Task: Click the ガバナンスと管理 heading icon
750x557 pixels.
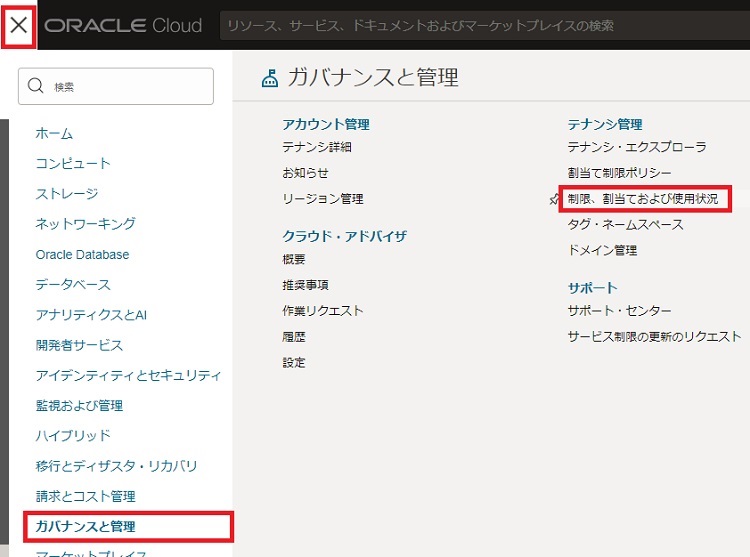Action: coord(270,78)
